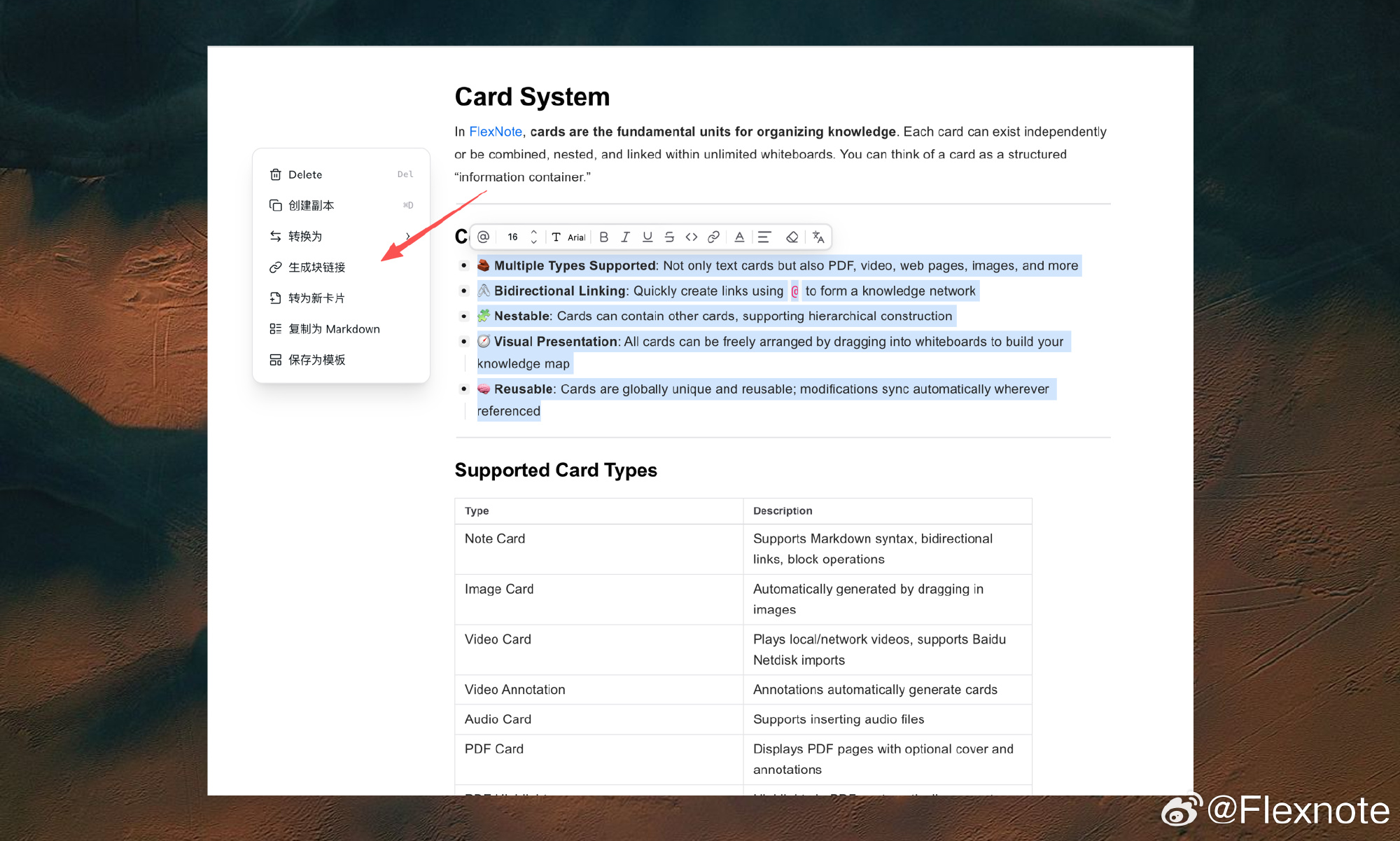
Task: Click 'Annotations automatically generate cards' cell
Action: pos(887,690)
